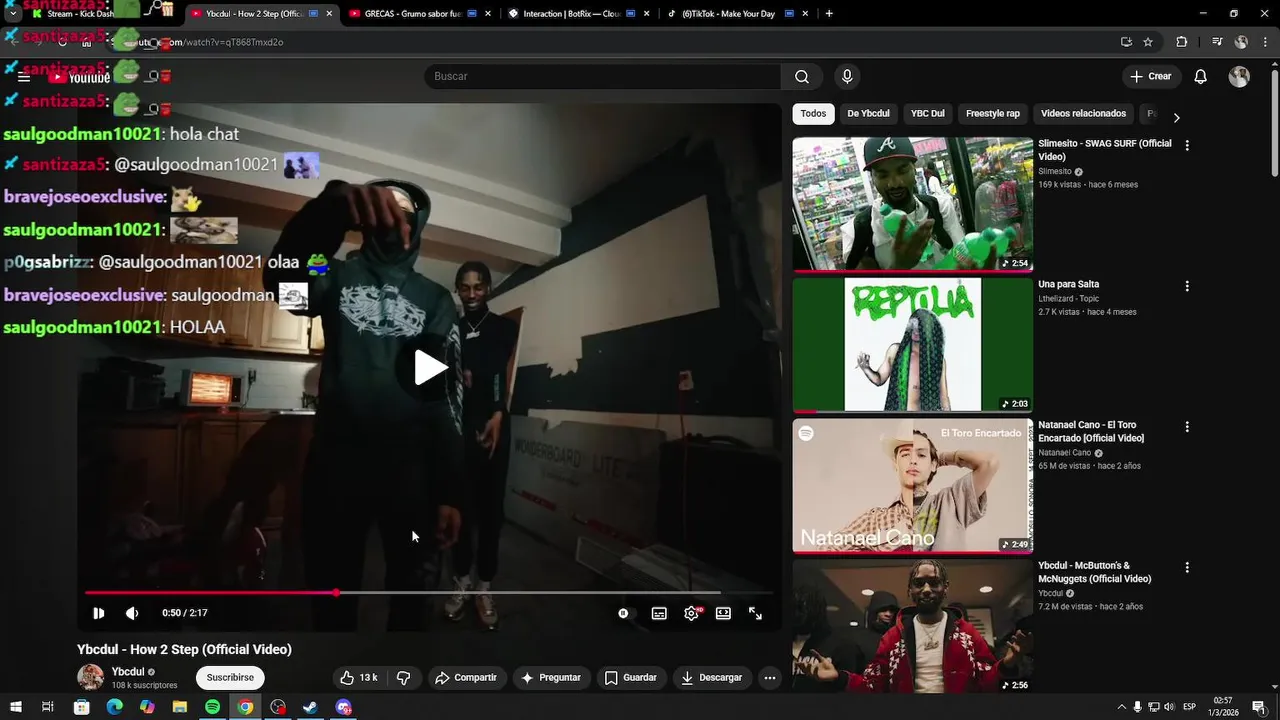Open Slimesito SWAG SURF video thumbnail
The width and height of the screenshot is (1280, 720).
pyautogui.click(x=913, y=204)
